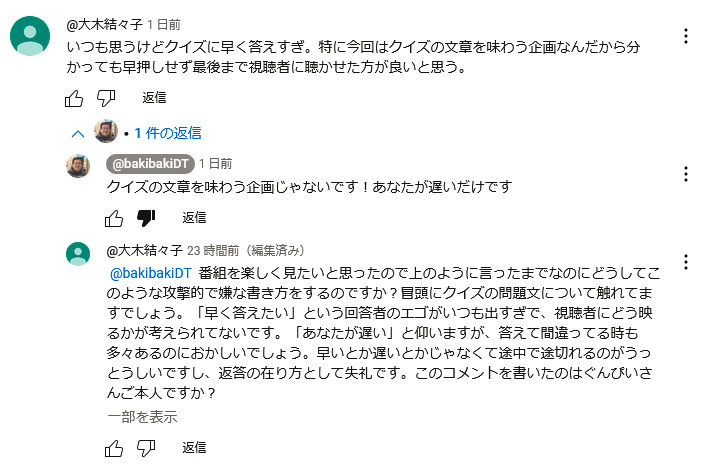The image size is (720, 475).
Task: Dislike the top comment by 大木結々子
Action: pyautogui.click(x=106, y=98)
